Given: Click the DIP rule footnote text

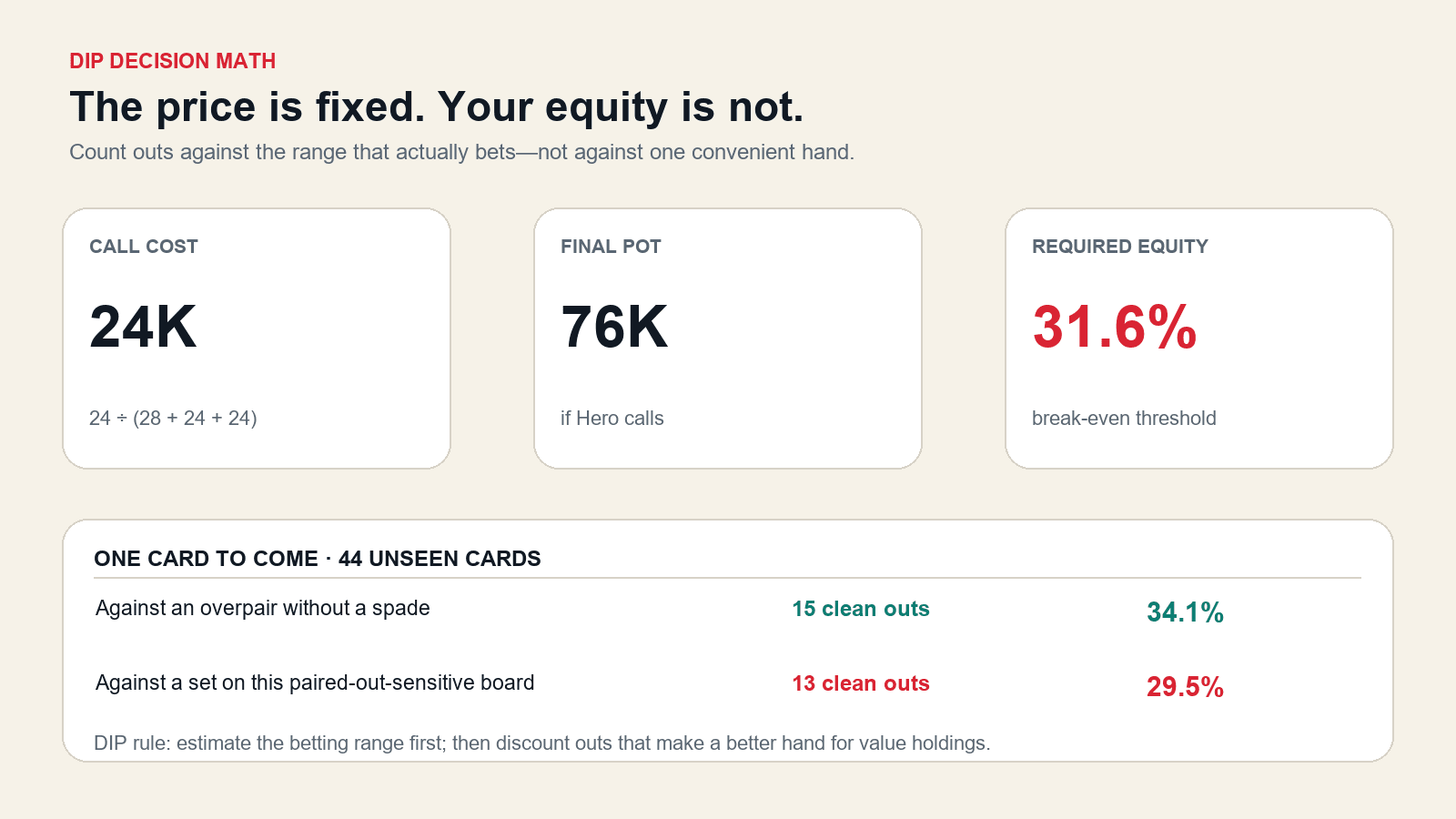Looking at the screenshot, I should click(542, 743).
